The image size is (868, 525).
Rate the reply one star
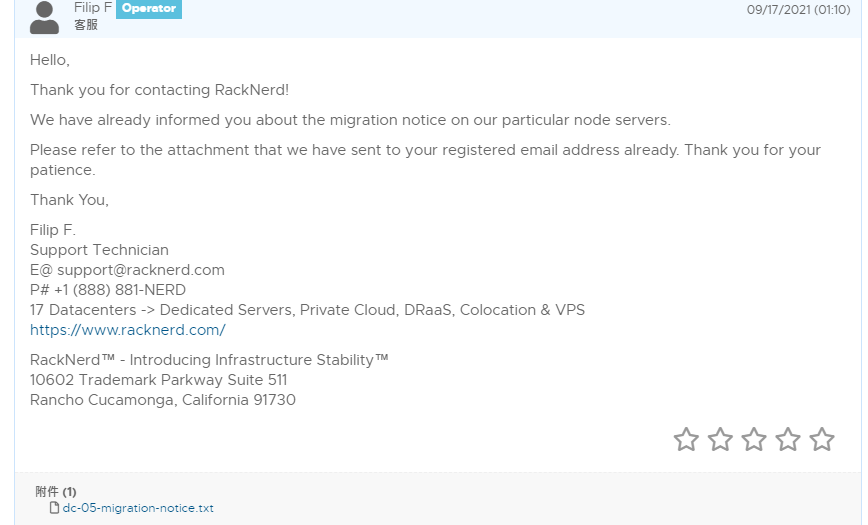(x=686, y=439)
